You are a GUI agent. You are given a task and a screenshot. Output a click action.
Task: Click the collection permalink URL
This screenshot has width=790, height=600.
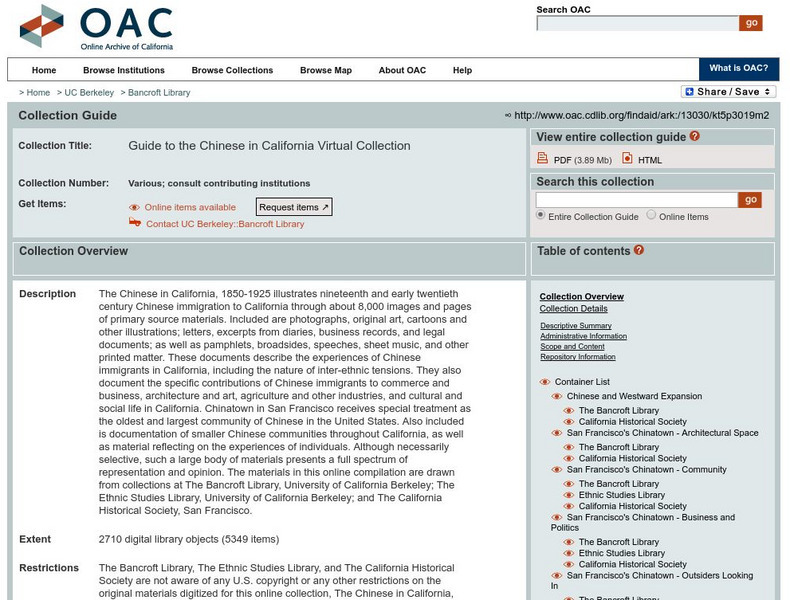tap(641, 115)
